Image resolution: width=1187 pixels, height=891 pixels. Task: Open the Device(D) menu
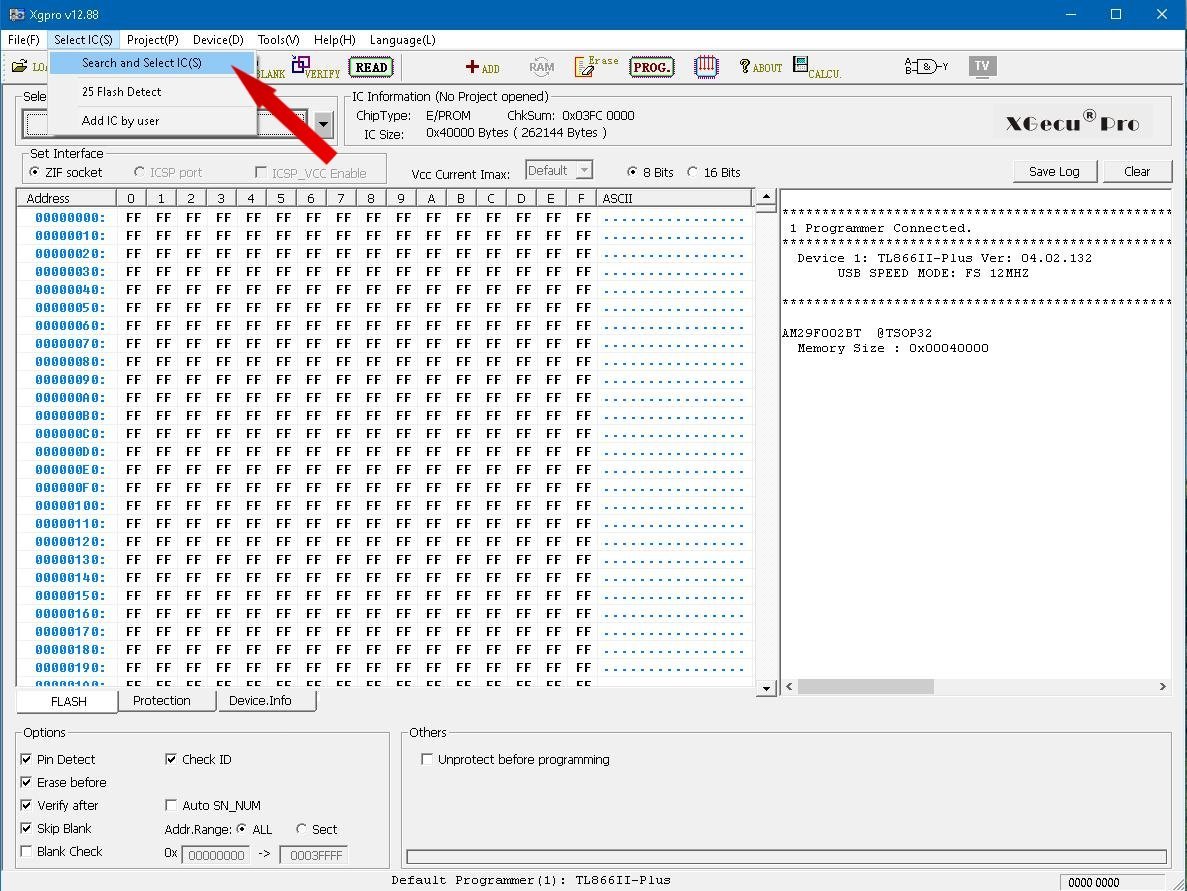[x=218, y=40]
